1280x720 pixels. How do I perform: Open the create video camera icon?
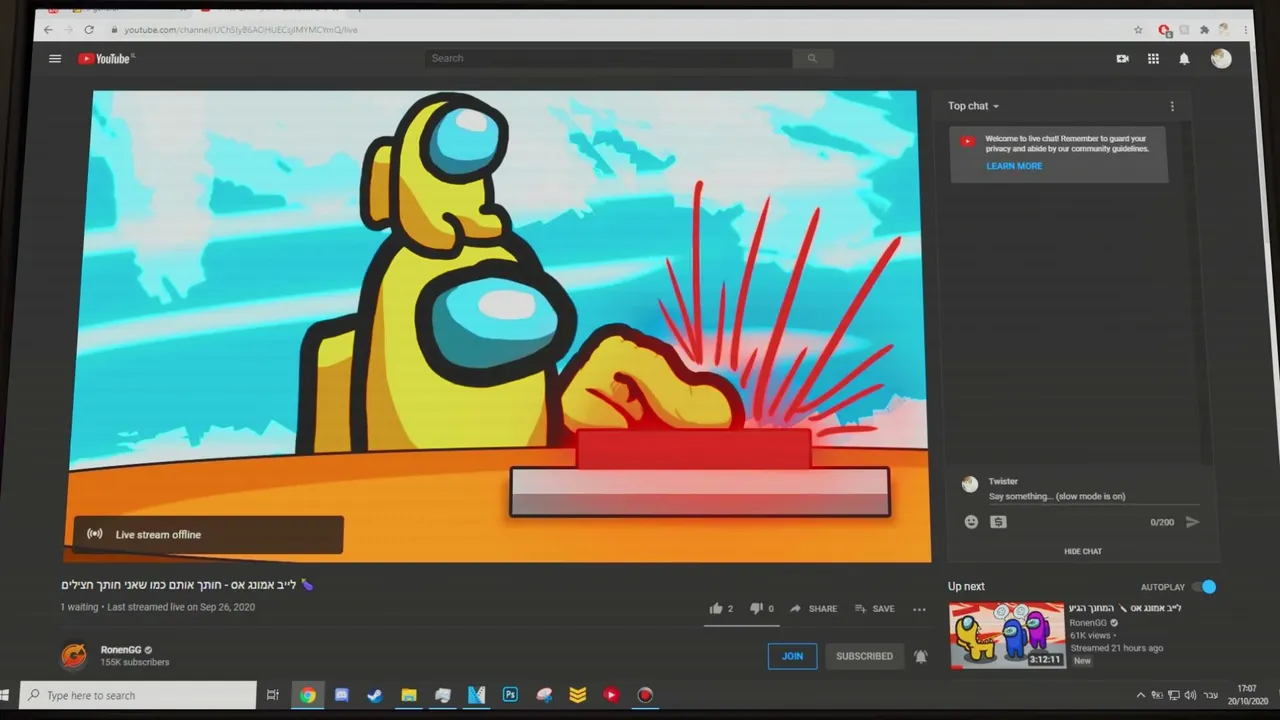[1122, 59]
